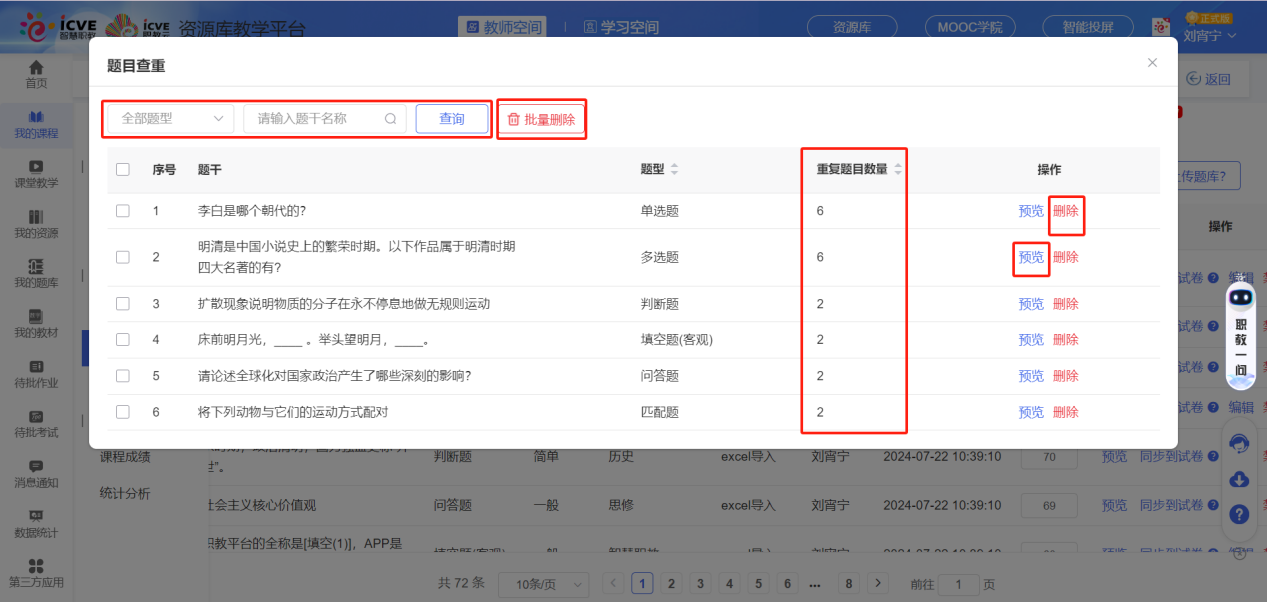This screenshot has width=1267, height=602.
Task: Check the box for 李白是哪个朝代的 row
Action: pyautogui.click(x=123, y=211)
